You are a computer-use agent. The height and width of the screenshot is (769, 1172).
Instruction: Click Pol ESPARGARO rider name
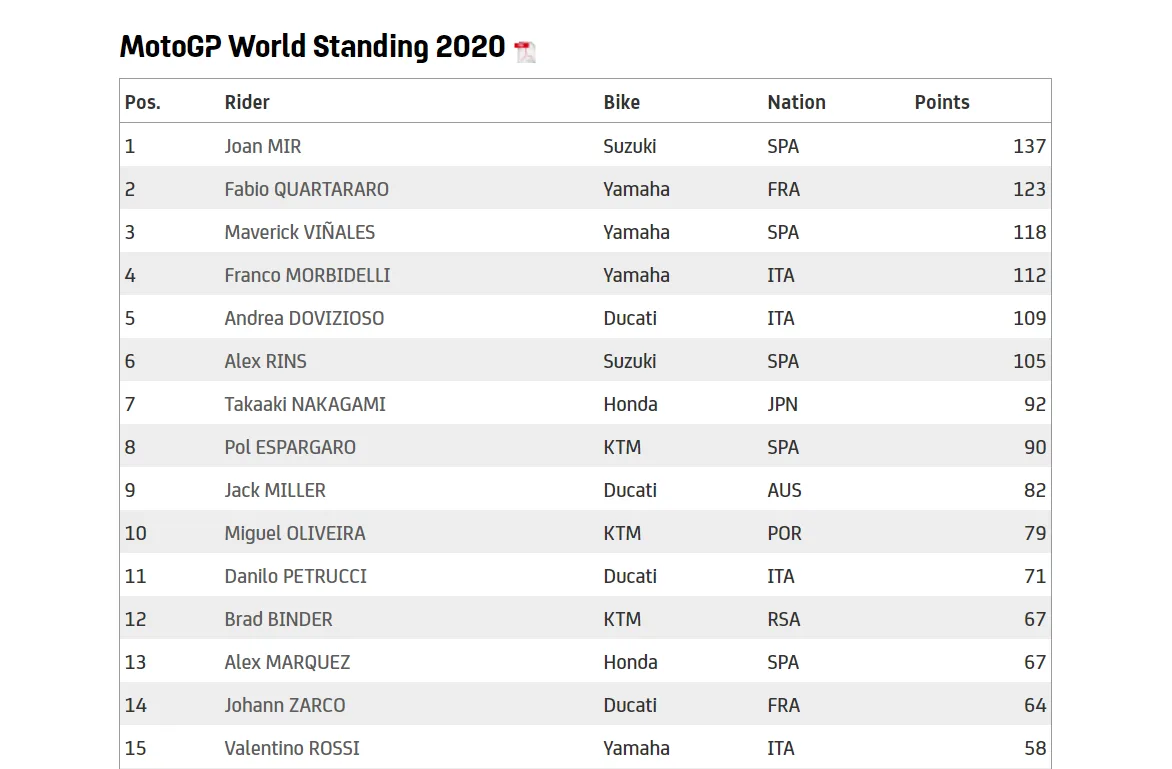click(290, 448)
